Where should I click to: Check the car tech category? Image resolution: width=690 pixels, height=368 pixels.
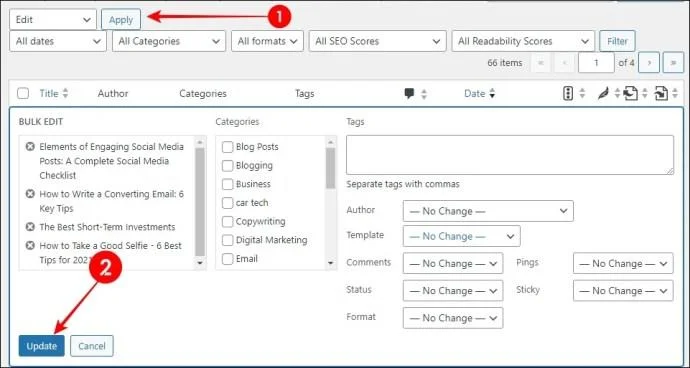(228, 203)
